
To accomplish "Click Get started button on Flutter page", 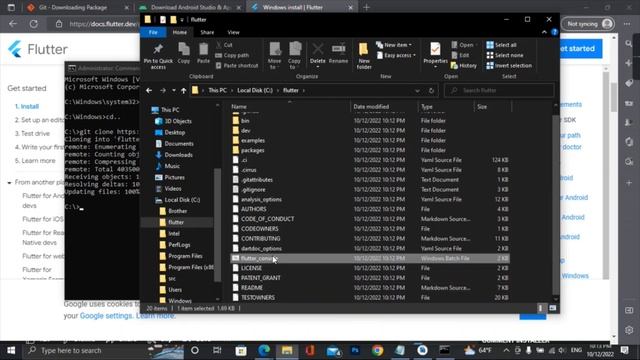I will (x=580, y=49).
